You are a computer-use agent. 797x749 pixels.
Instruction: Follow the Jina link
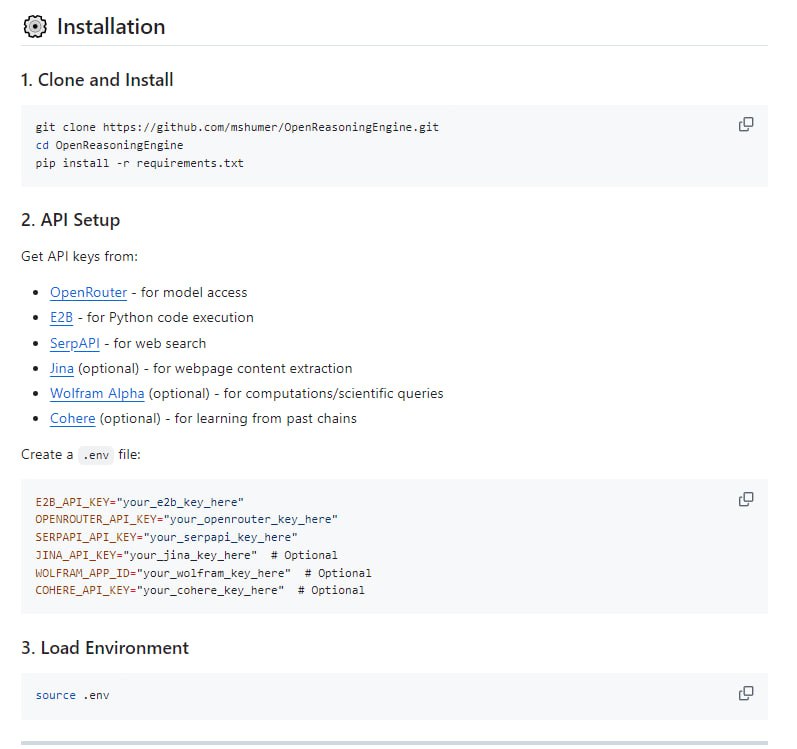(62, 368)
